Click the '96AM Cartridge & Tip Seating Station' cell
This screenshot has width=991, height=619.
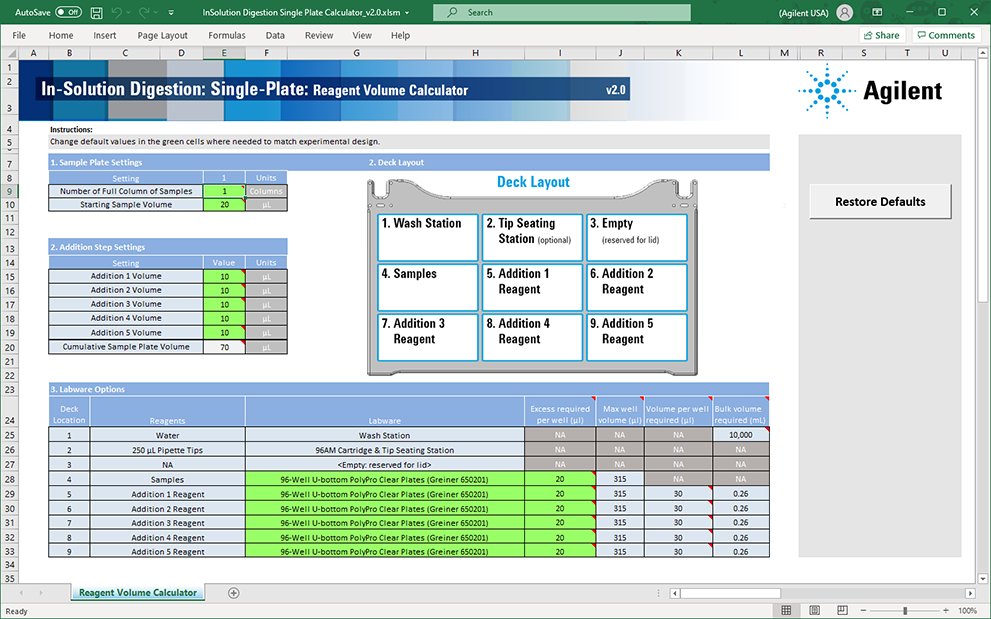[x=384, y=450]
